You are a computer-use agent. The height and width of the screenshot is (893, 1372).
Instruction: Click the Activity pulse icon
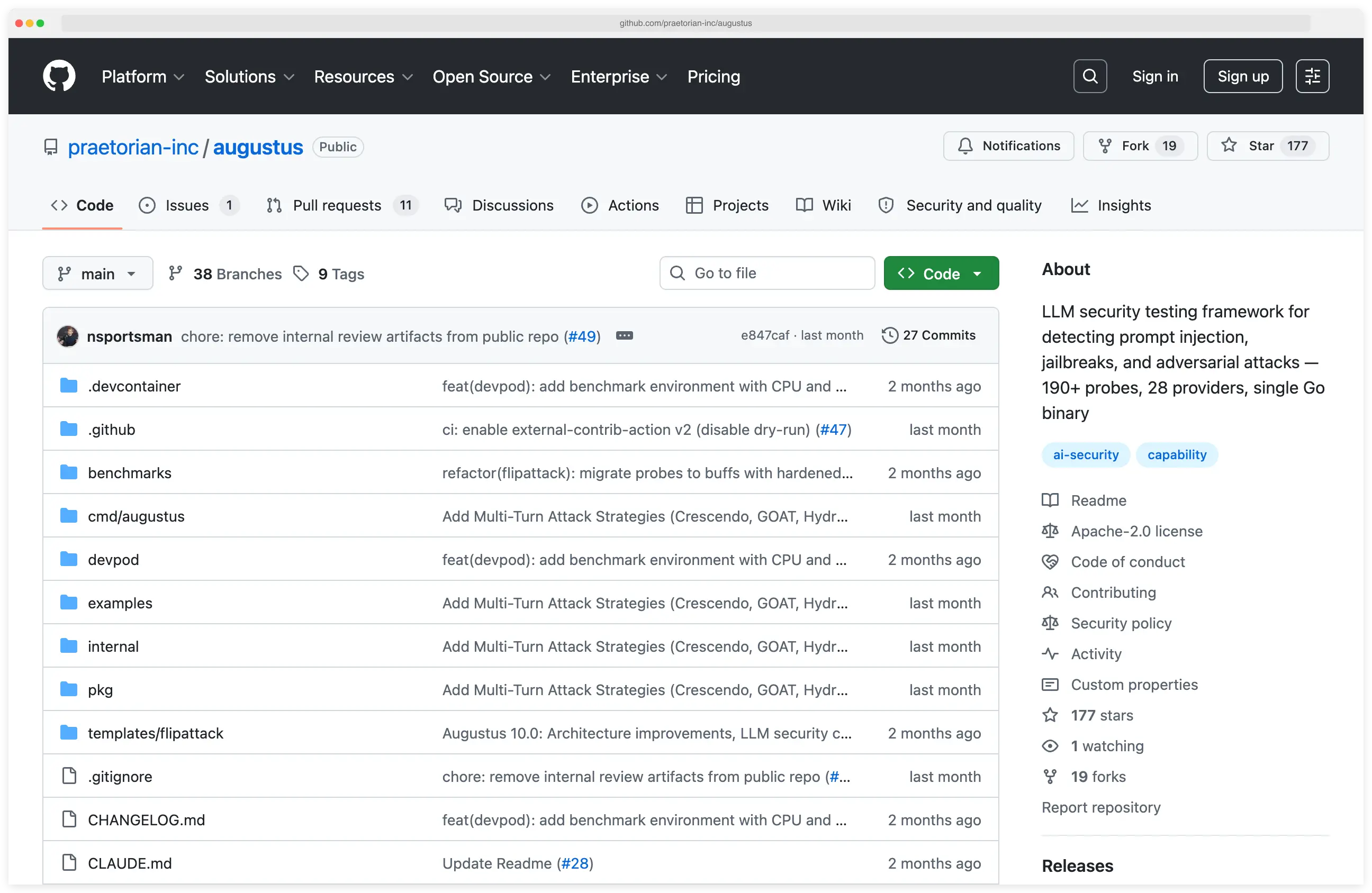point(1050,653)
